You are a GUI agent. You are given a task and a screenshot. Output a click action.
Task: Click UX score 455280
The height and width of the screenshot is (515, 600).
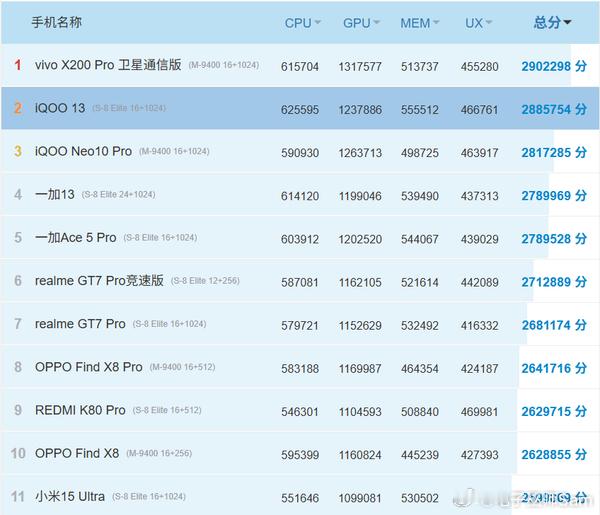tap(479, 67)
